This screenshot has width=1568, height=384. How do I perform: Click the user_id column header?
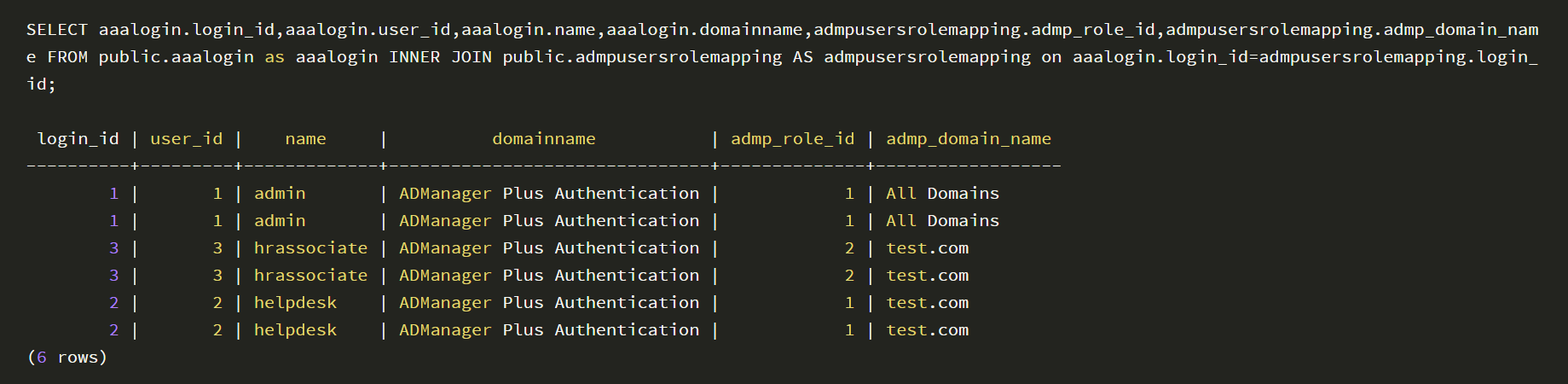(x=186, y=139)
